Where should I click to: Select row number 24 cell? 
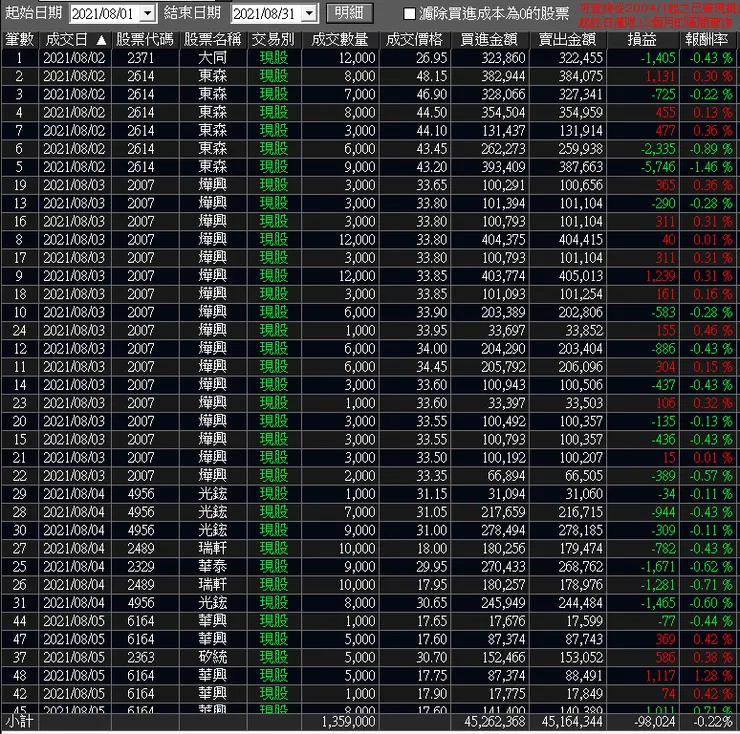[x=19, y=330]
